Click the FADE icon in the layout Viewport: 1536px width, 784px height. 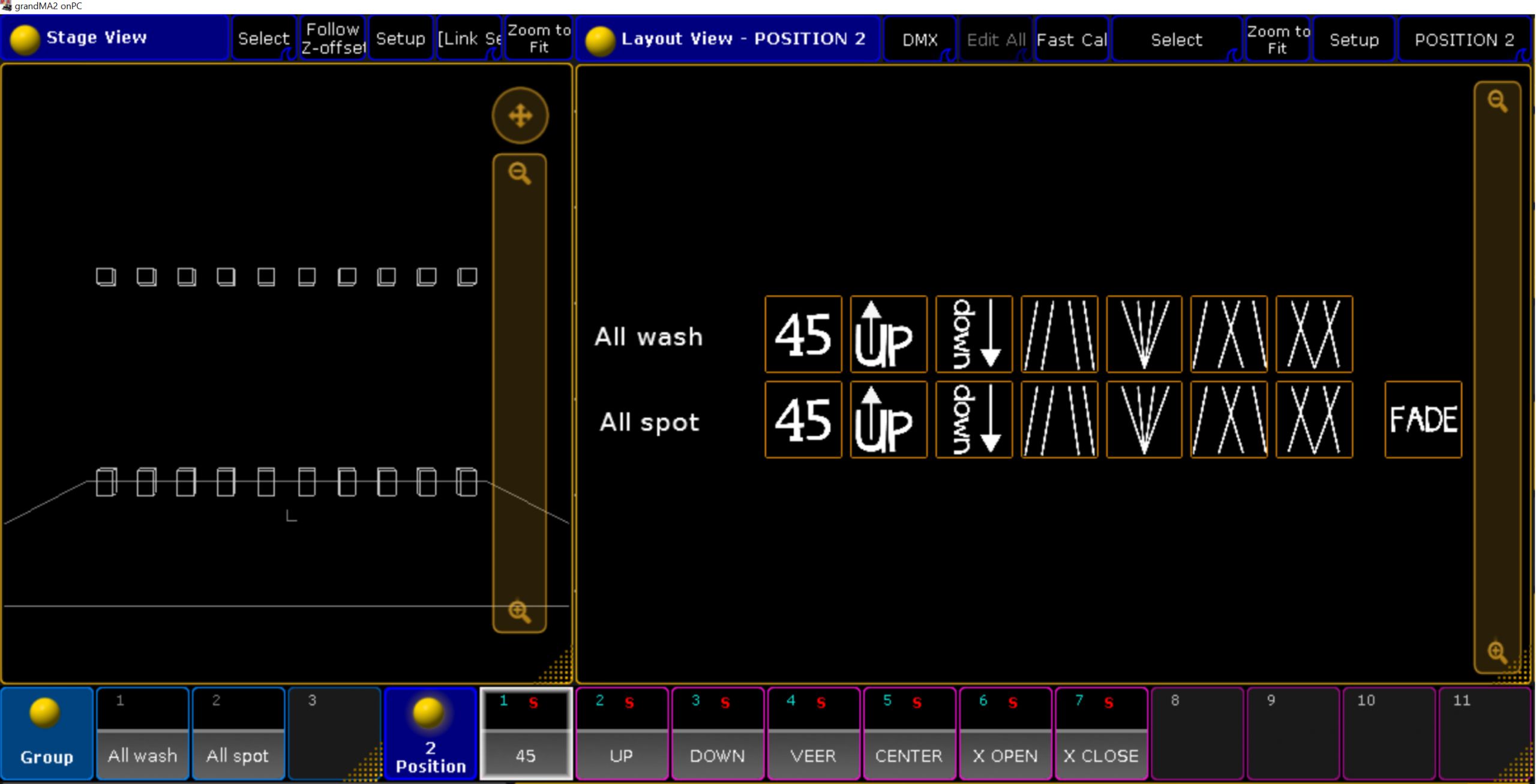coord(1423,420)
